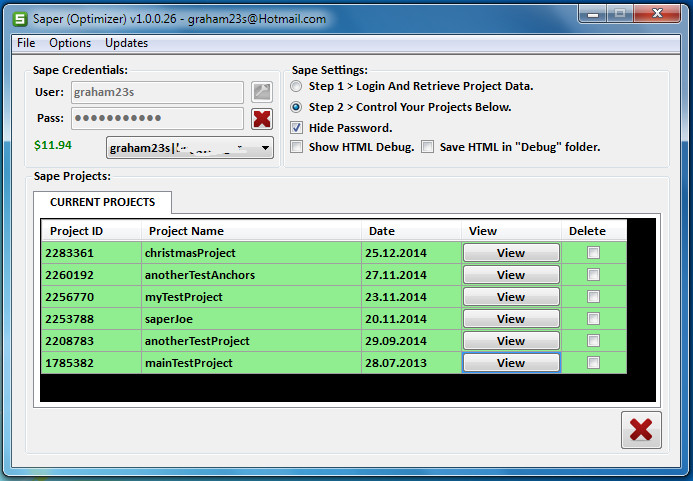
Task: Click the Delete column header
Action: 594,231
